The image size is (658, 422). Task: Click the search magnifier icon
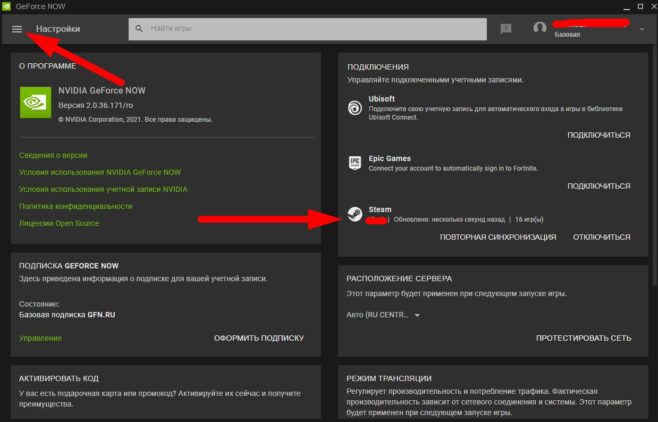pos(139,29)
